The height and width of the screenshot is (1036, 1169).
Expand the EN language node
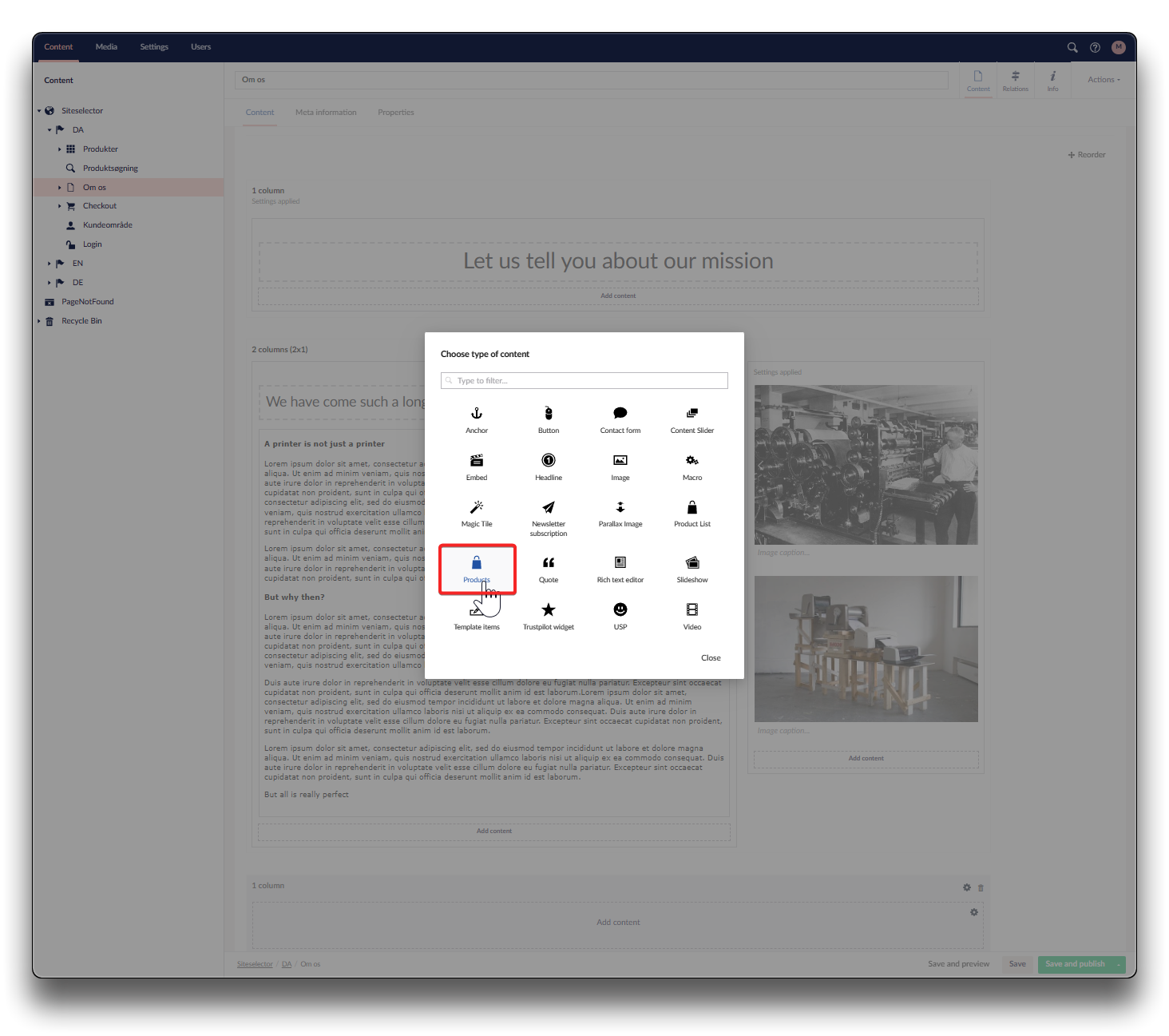click(x=49, y=264)
